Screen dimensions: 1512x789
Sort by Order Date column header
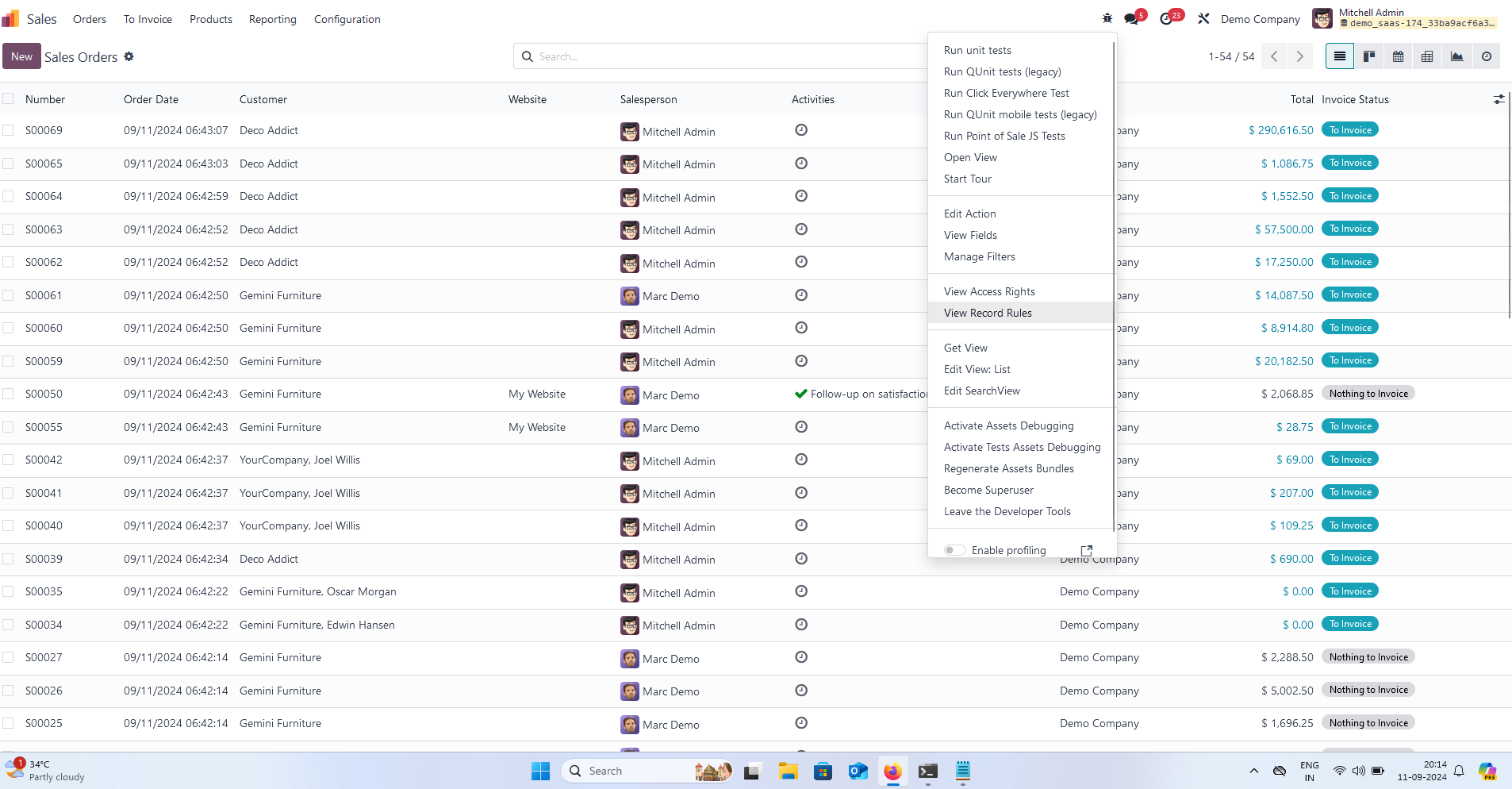click(x=151, y=99)
